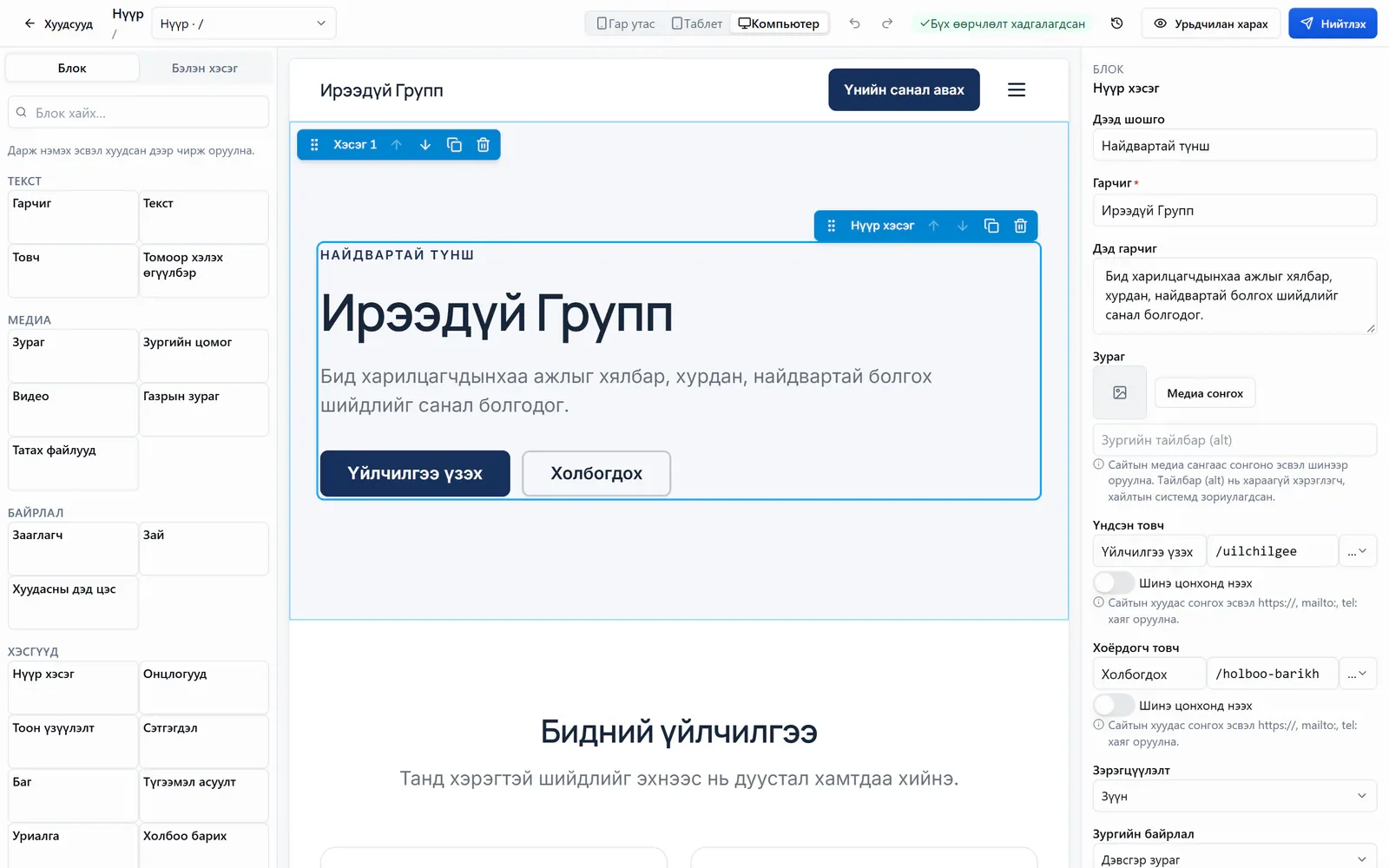Viewport: 1389px width, 868px height.
Task: Redo the last change
Action: [x=887, y=23]
